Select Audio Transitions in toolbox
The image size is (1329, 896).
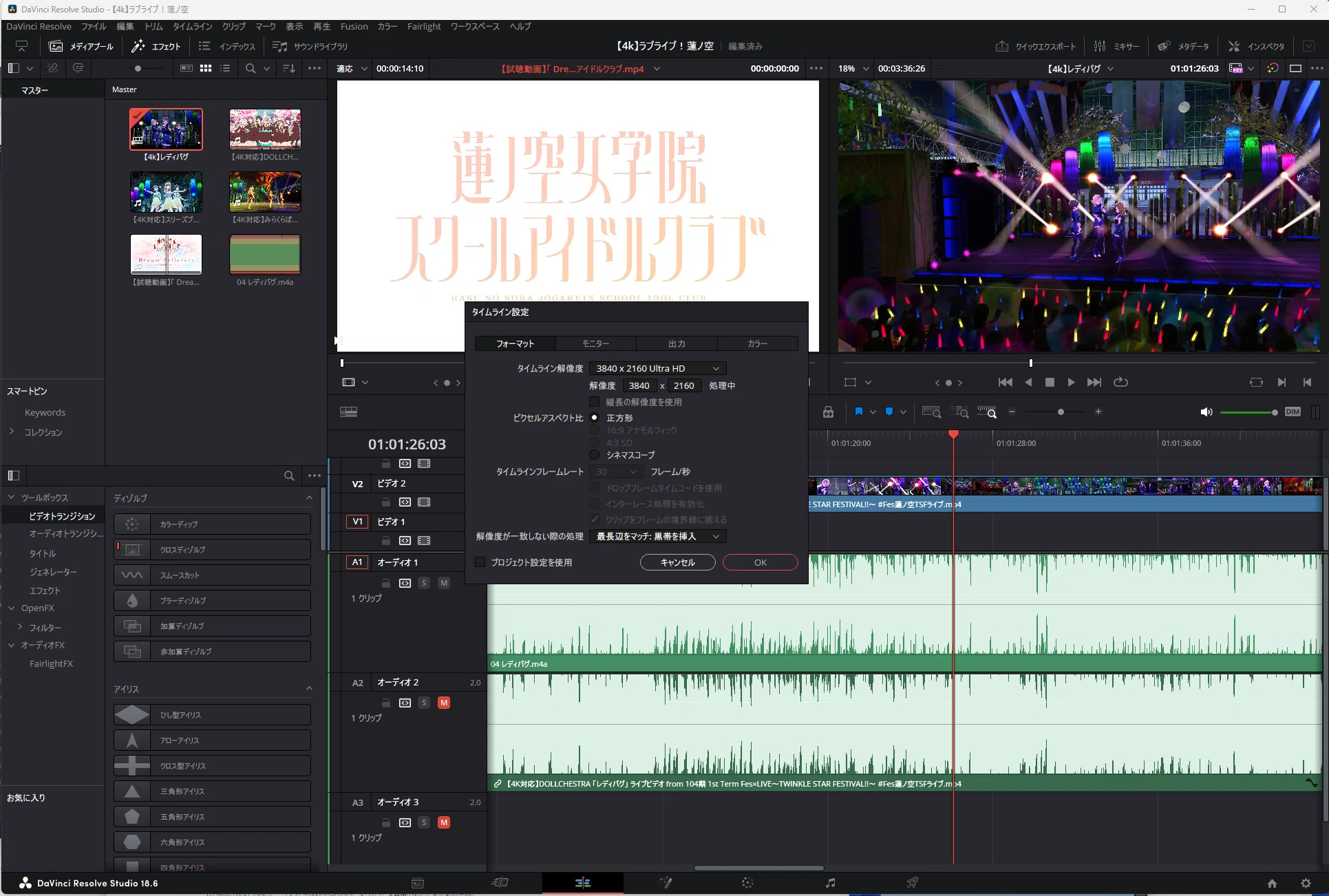click(66, 533)
